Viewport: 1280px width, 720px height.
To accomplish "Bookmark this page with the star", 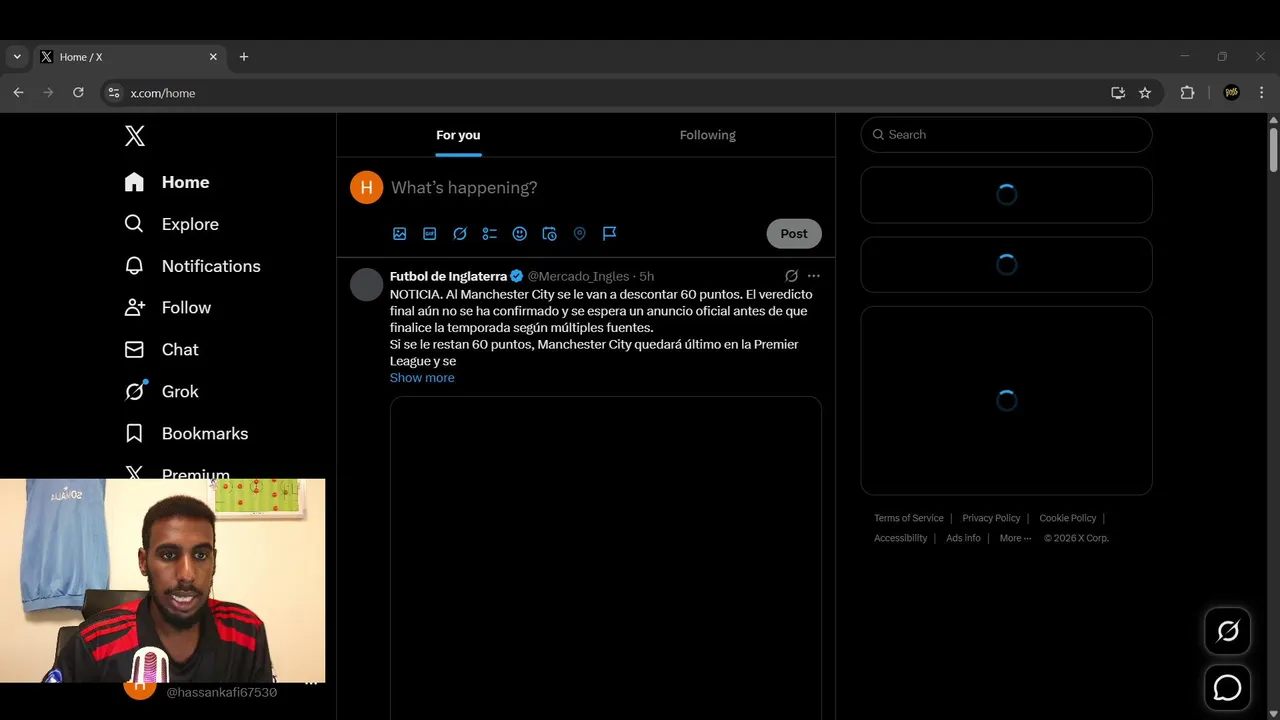I will [1145, 93].
